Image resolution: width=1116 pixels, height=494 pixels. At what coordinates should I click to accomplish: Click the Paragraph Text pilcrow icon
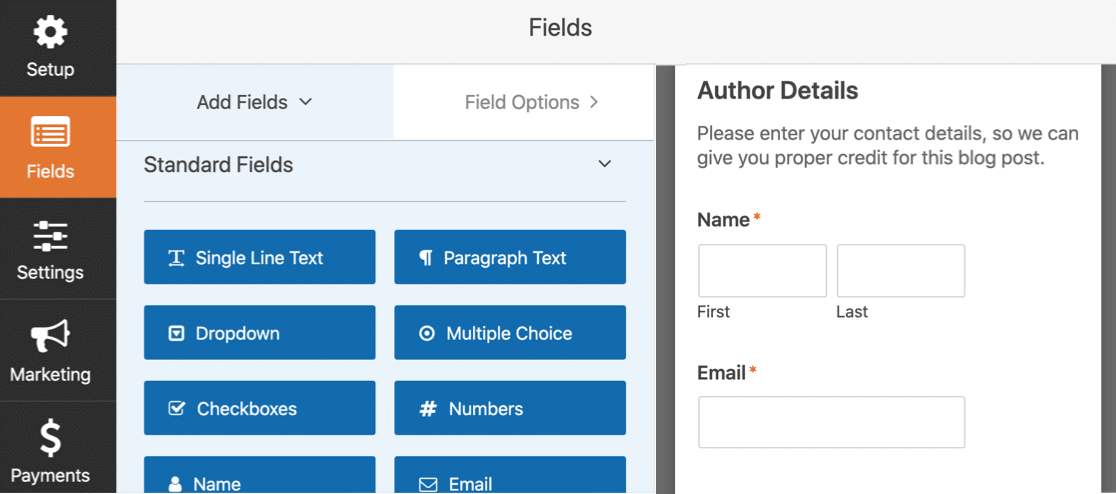[x=426, y=258]
